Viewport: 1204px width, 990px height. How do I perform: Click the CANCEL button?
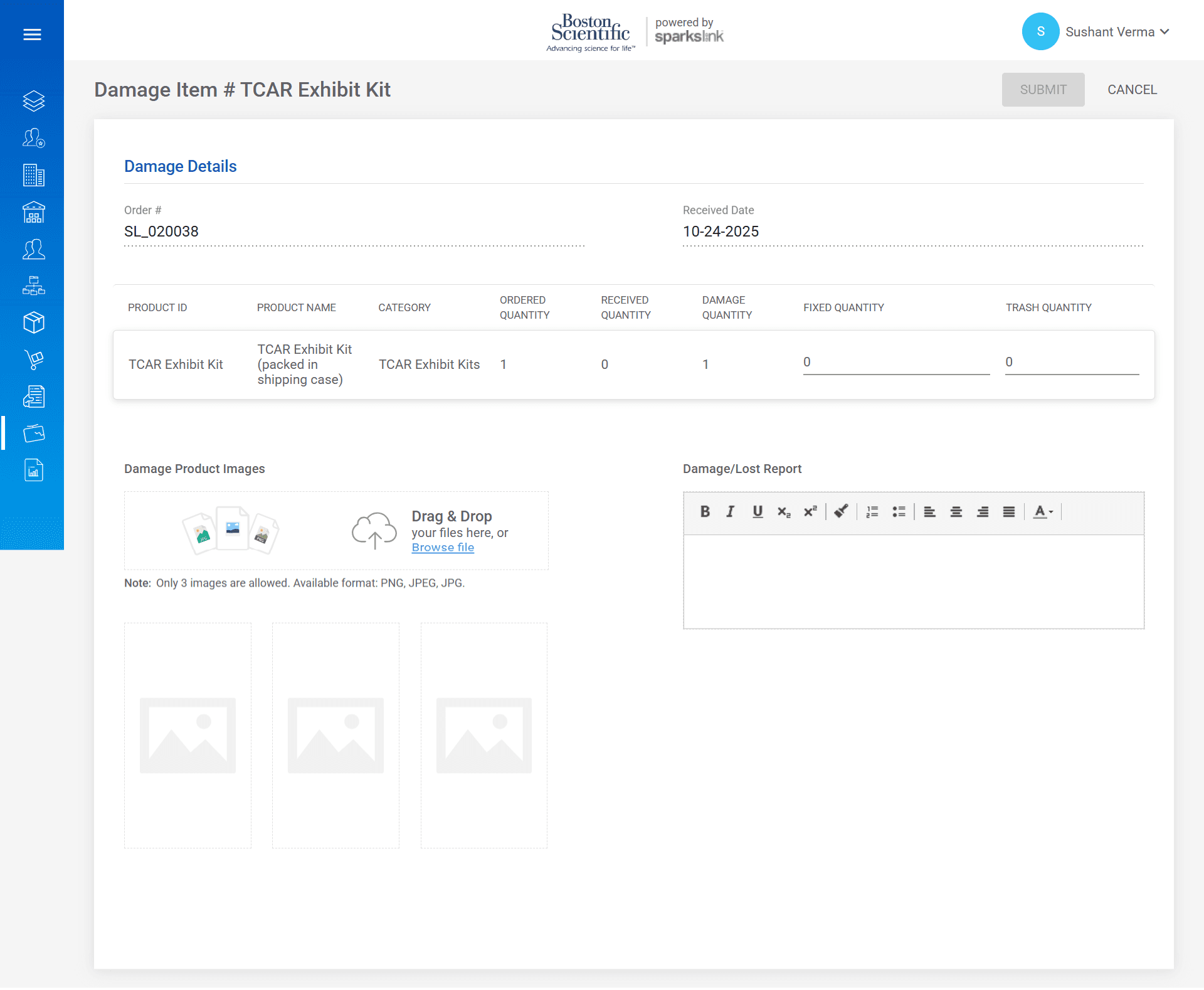coord(1132,90)
